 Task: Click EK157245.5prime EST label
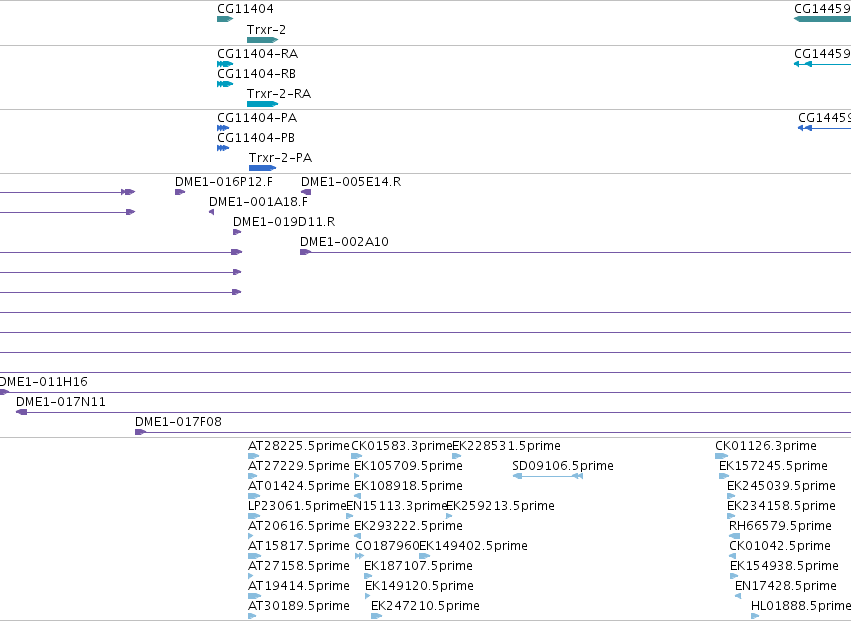pyautogui.click(x=773, y=466)
